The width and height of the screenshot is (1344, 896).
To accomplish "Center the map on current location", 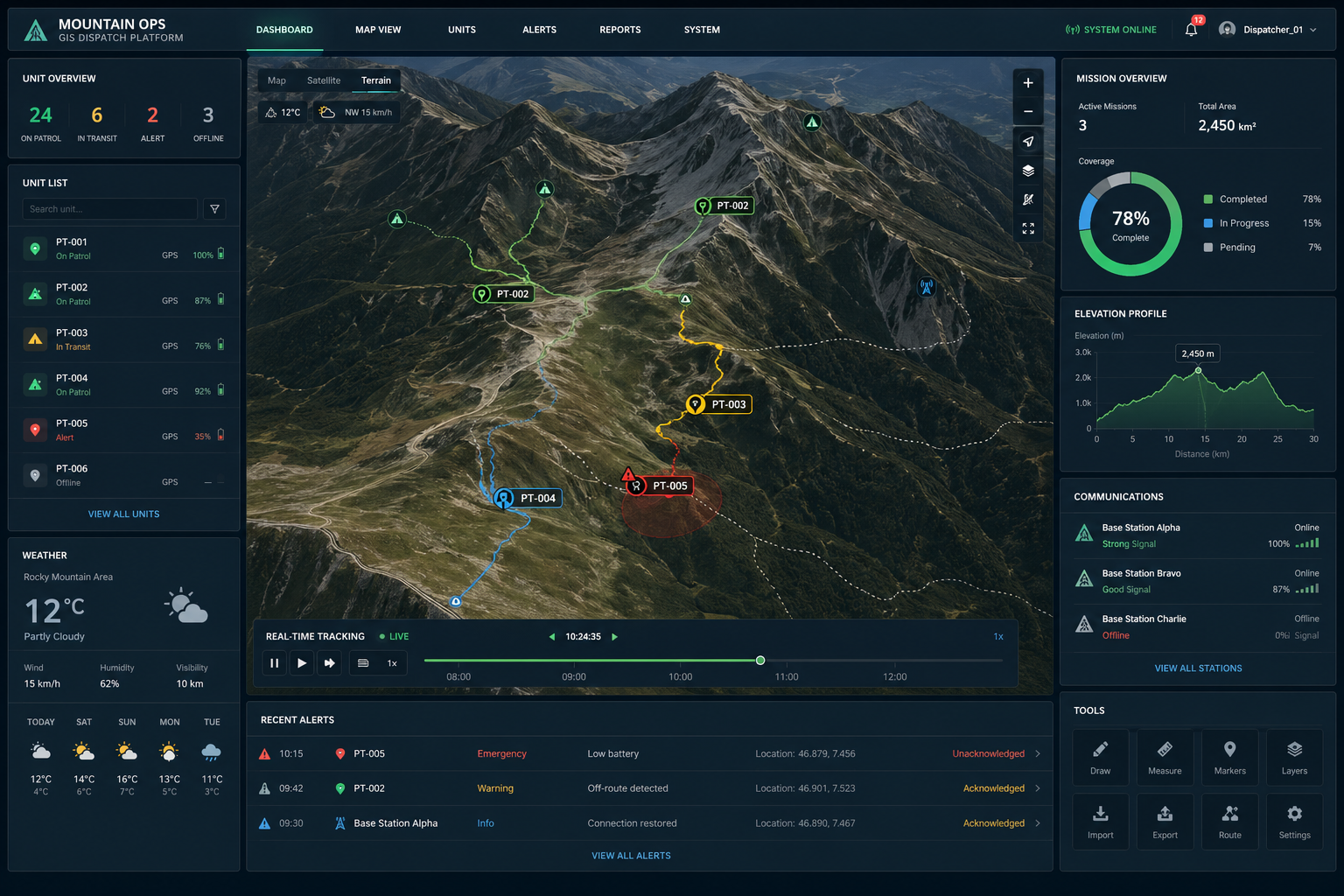I will coord(1028,141).
